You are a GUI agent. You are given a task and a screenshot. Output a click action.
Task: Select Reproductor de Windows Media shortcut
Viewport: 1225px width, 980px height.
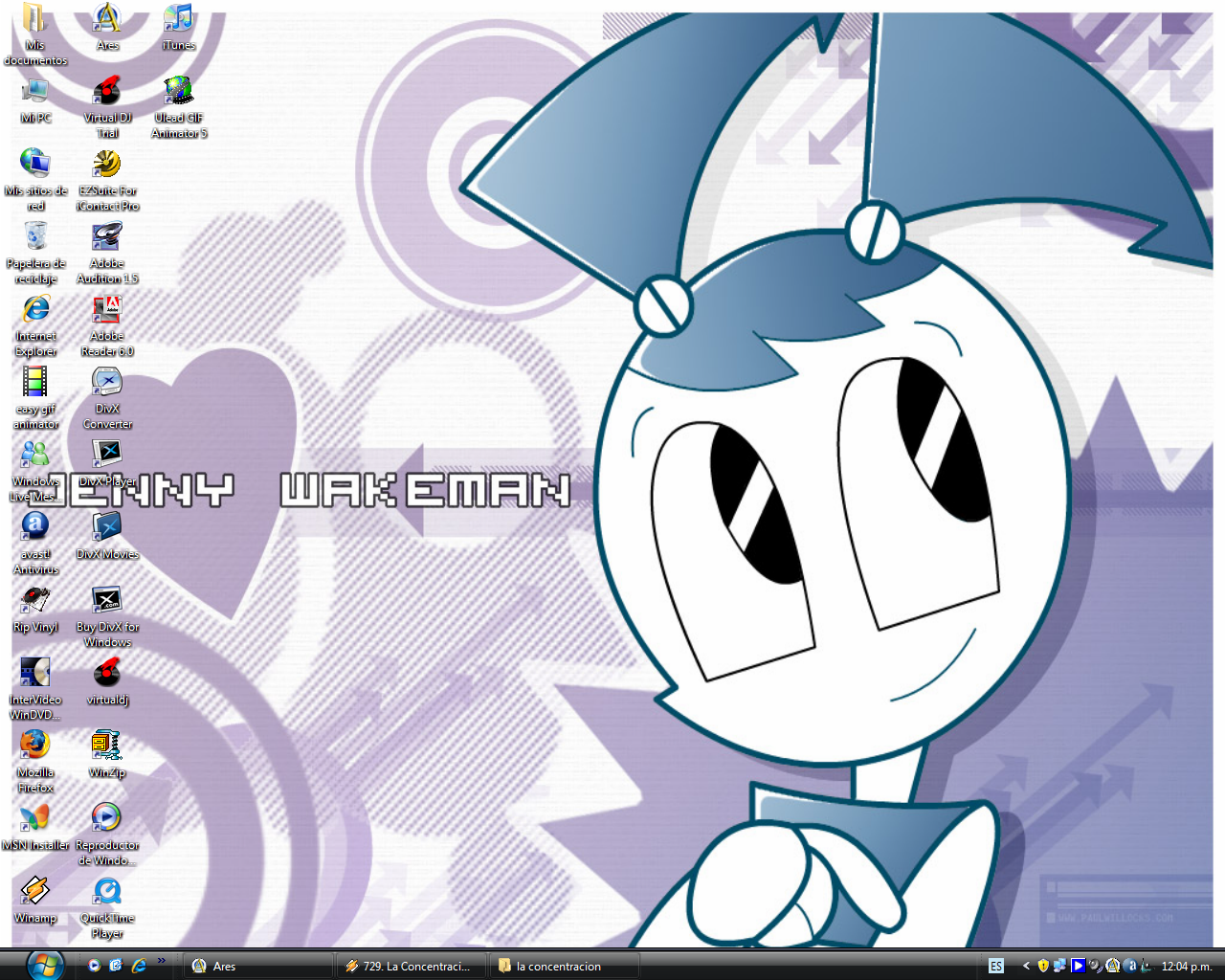[107, 835]
